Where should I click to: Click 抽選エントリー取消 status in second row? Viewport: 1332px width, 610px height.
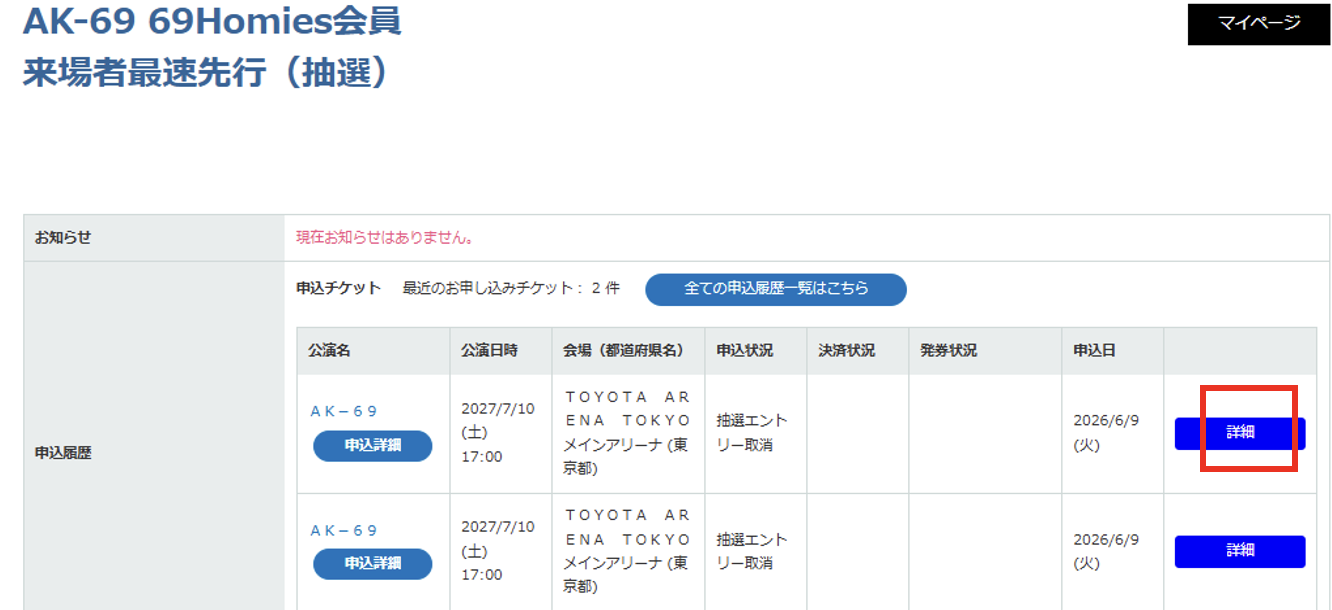pos(752,551)
